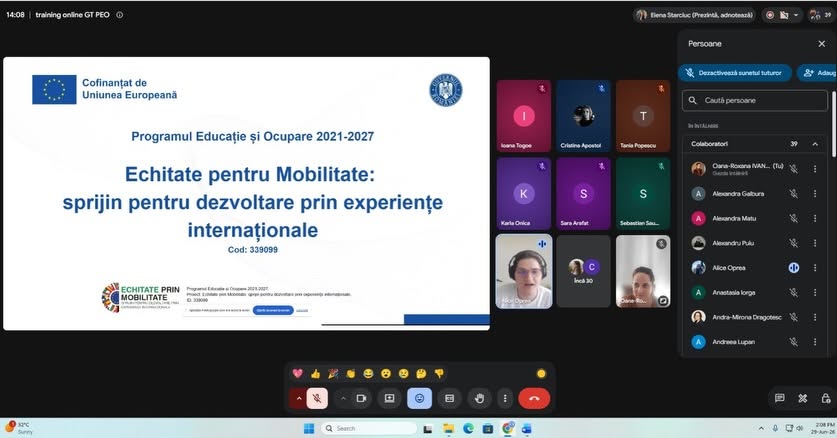Select Cristina Apostol video tile
Image resolution: width=837 pixels, height=438 pixels.
(583, 116)
